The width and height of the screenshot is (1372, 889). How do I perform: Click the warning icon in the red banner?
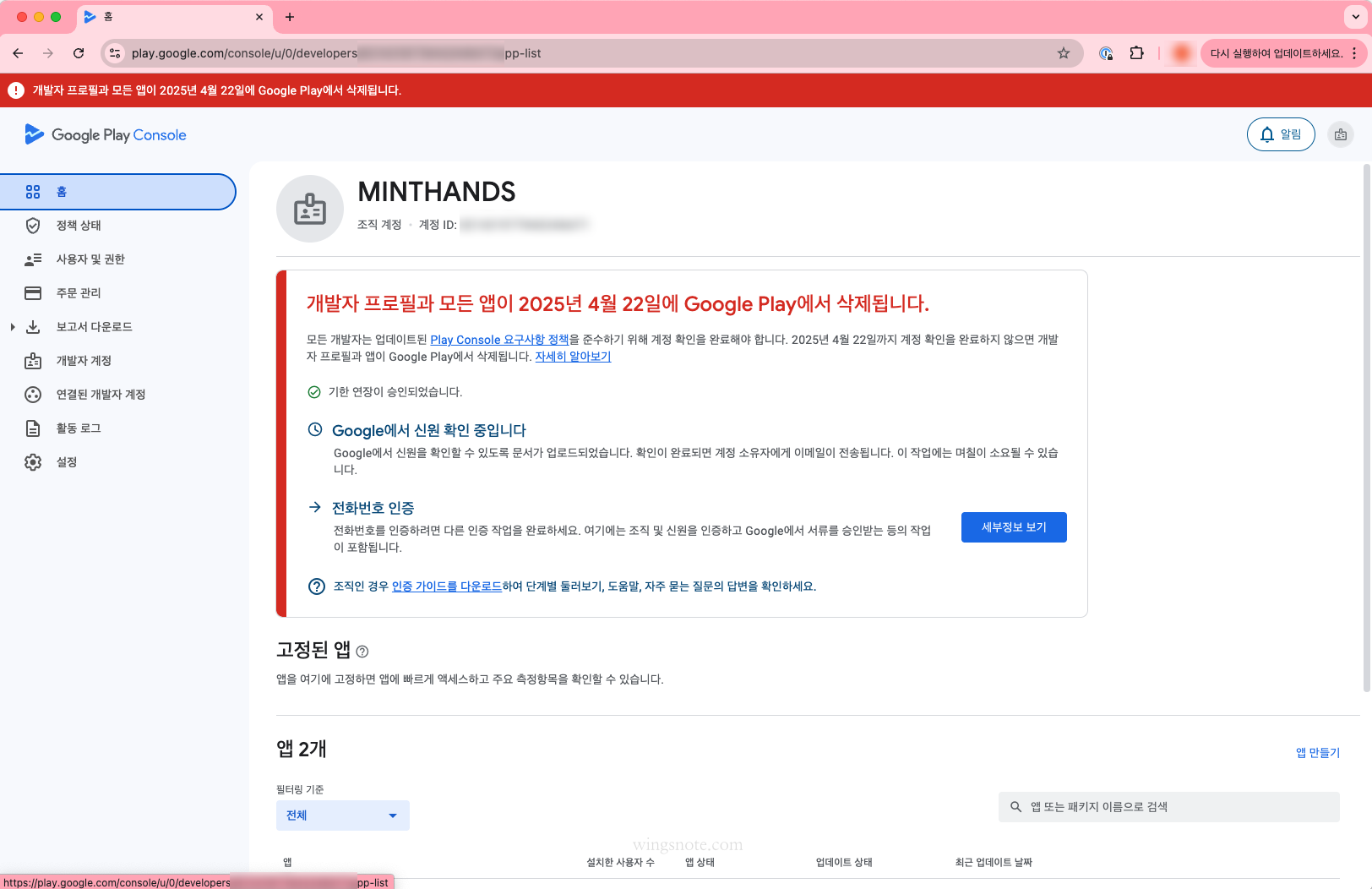16,90
